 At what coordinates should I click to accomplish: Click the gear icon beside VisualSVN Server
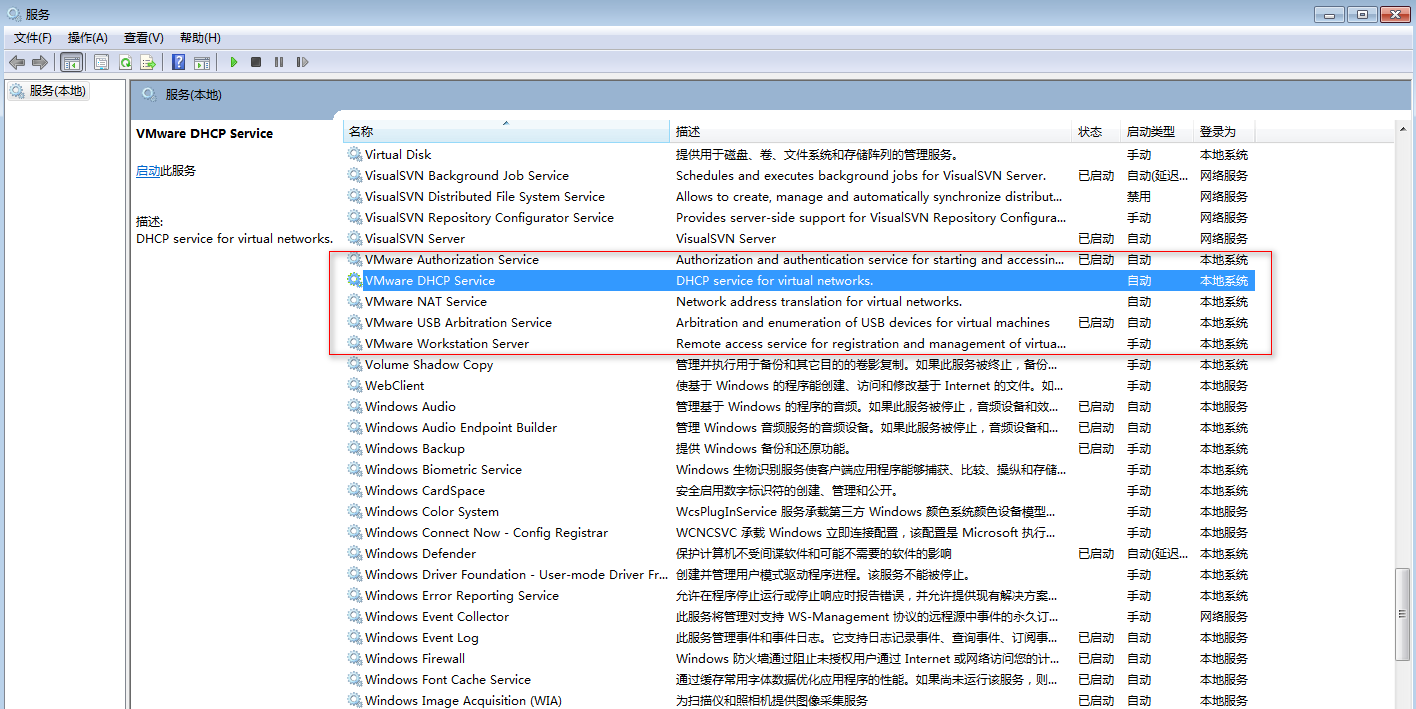point(354,238)
